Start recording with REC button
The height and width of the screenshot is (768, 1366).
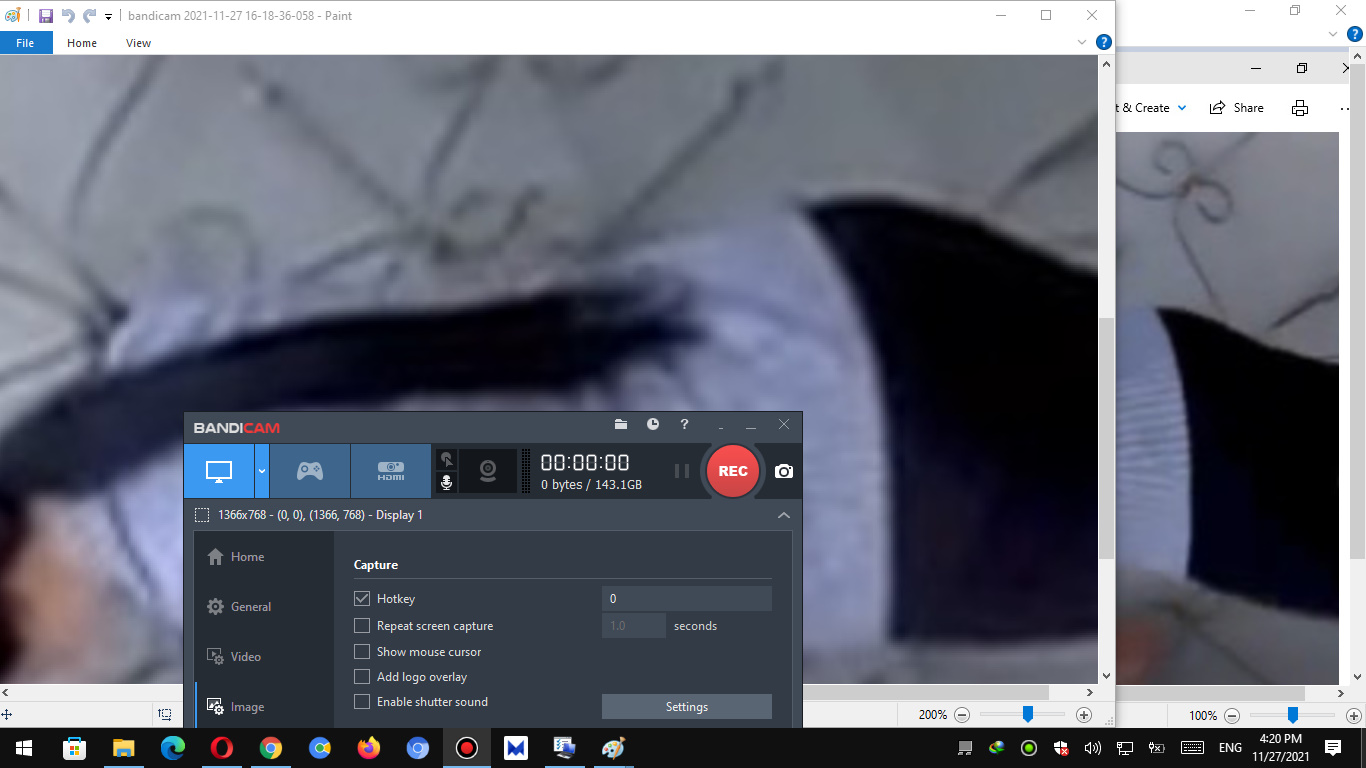(x=733, y=471)
